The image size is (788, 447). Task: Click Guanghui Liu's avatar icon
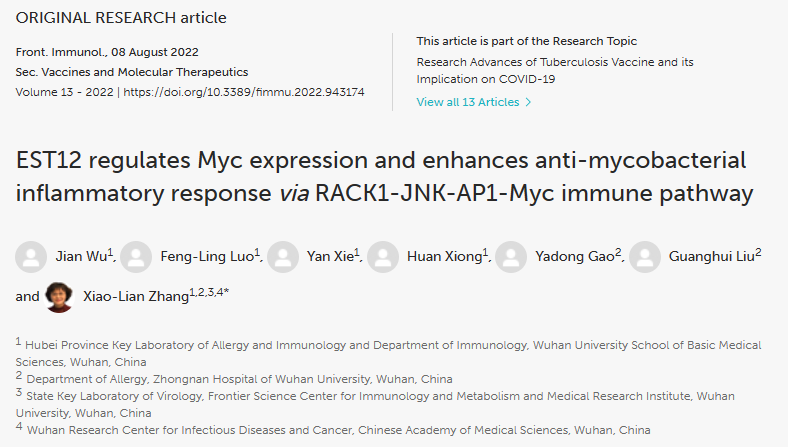pos(645,257)
